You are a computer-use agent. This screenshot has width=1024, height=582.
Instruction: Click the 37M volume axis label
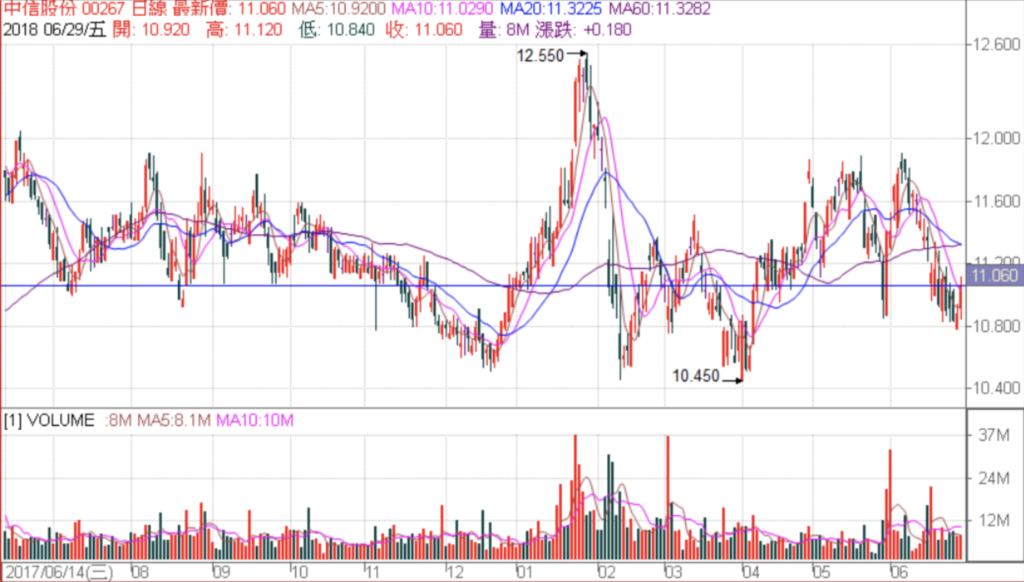click(994, 435)
